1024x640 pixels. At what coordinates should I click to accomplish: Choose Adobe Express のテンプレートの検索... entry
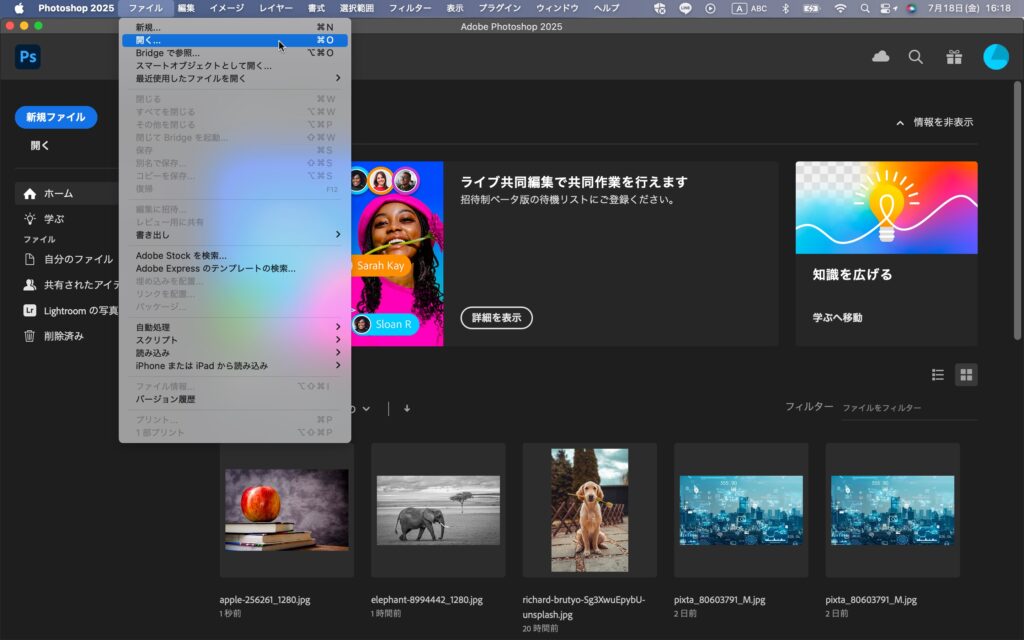(235, 268)
